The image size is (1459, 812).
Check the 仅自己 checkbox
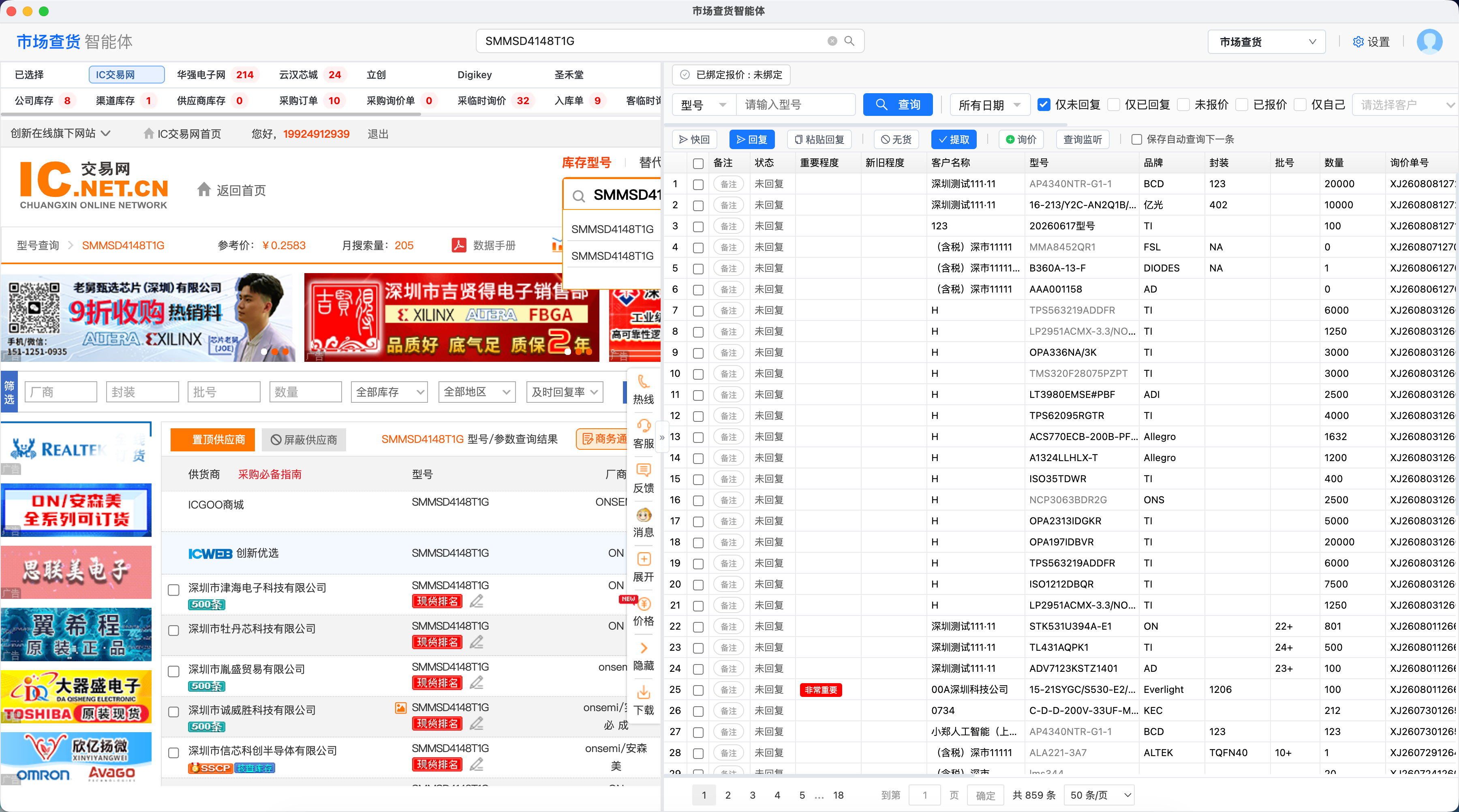pyautogui.click(x=1300, y=105)
